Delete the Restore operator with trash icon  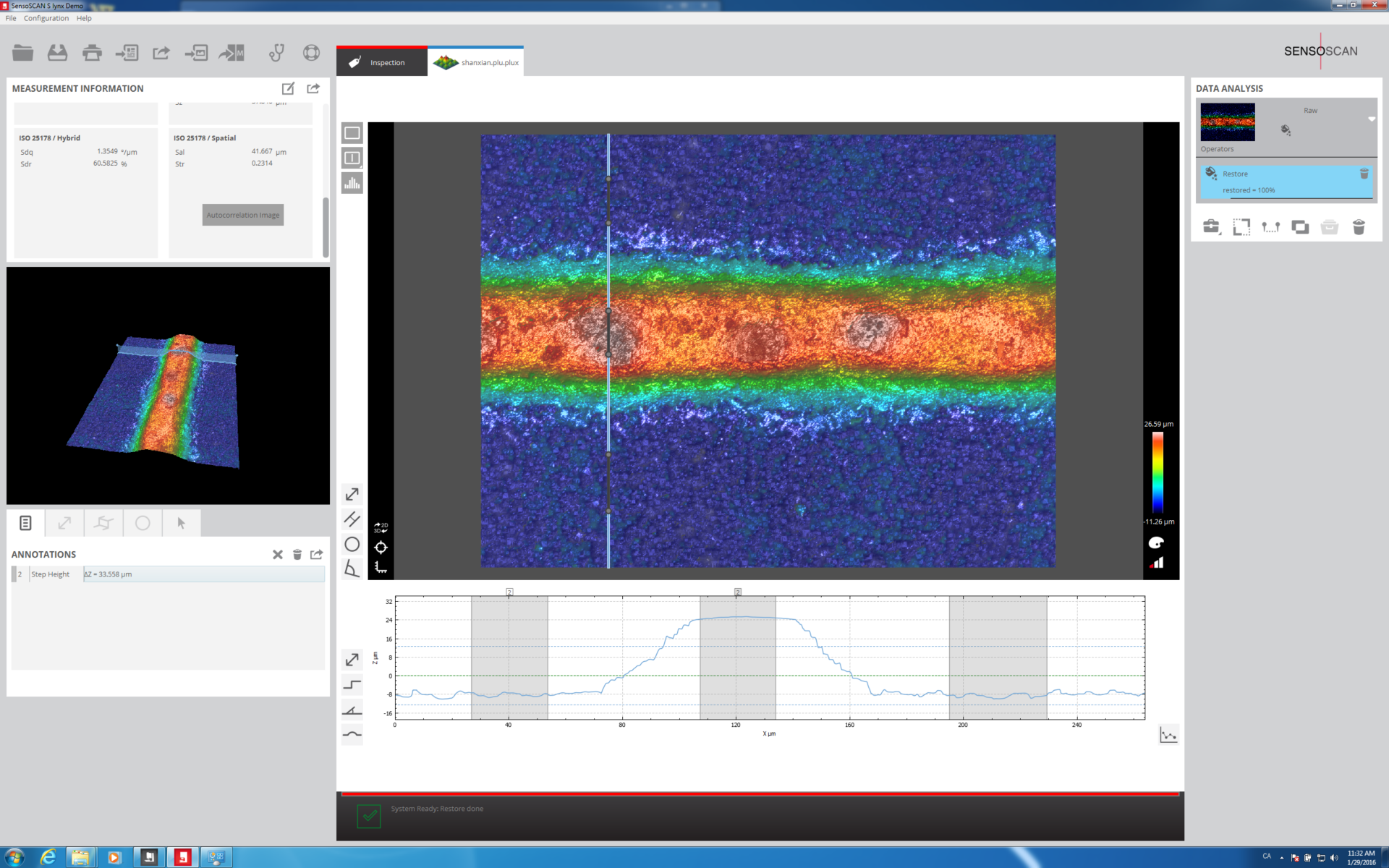(1364, 174)
